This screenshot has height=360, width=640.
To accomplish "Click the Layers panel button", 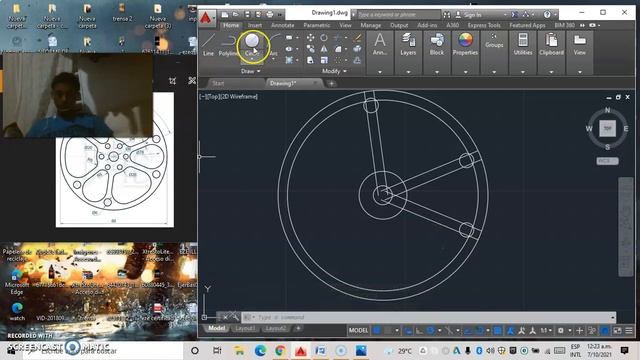I will tap(408, 44).
